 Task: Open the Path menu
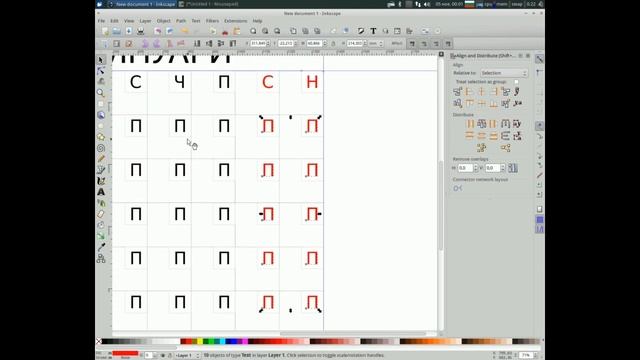tap(181, 21)
